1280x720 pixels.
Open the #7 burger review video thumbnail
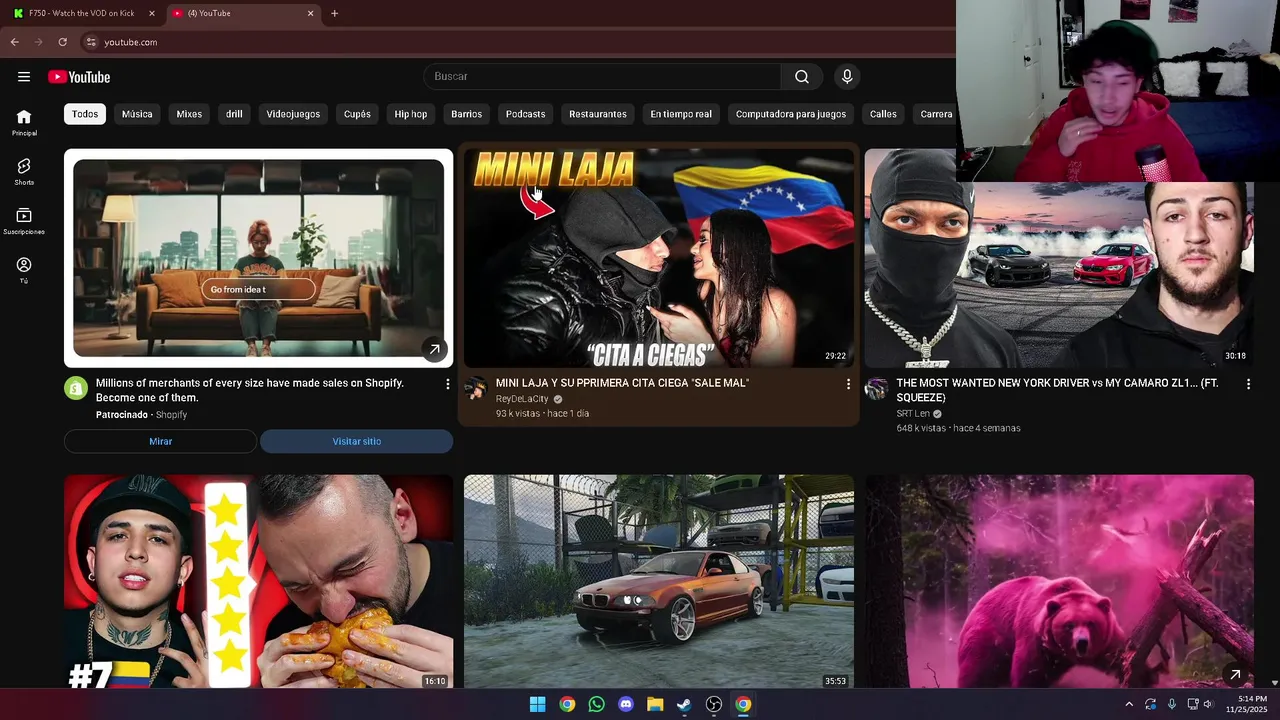(258, 581)
